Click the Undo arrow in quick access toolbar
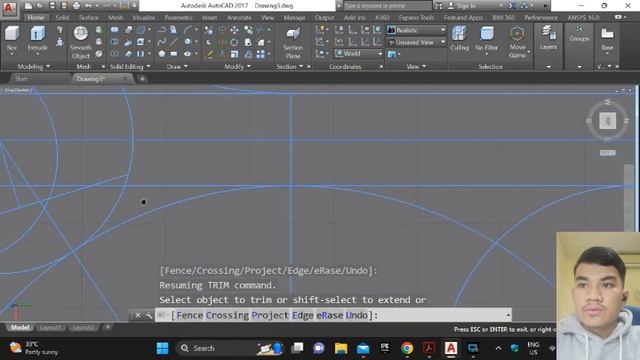Image resolution: width=640 pixels, height=360 pixels. tap(88, 6)
